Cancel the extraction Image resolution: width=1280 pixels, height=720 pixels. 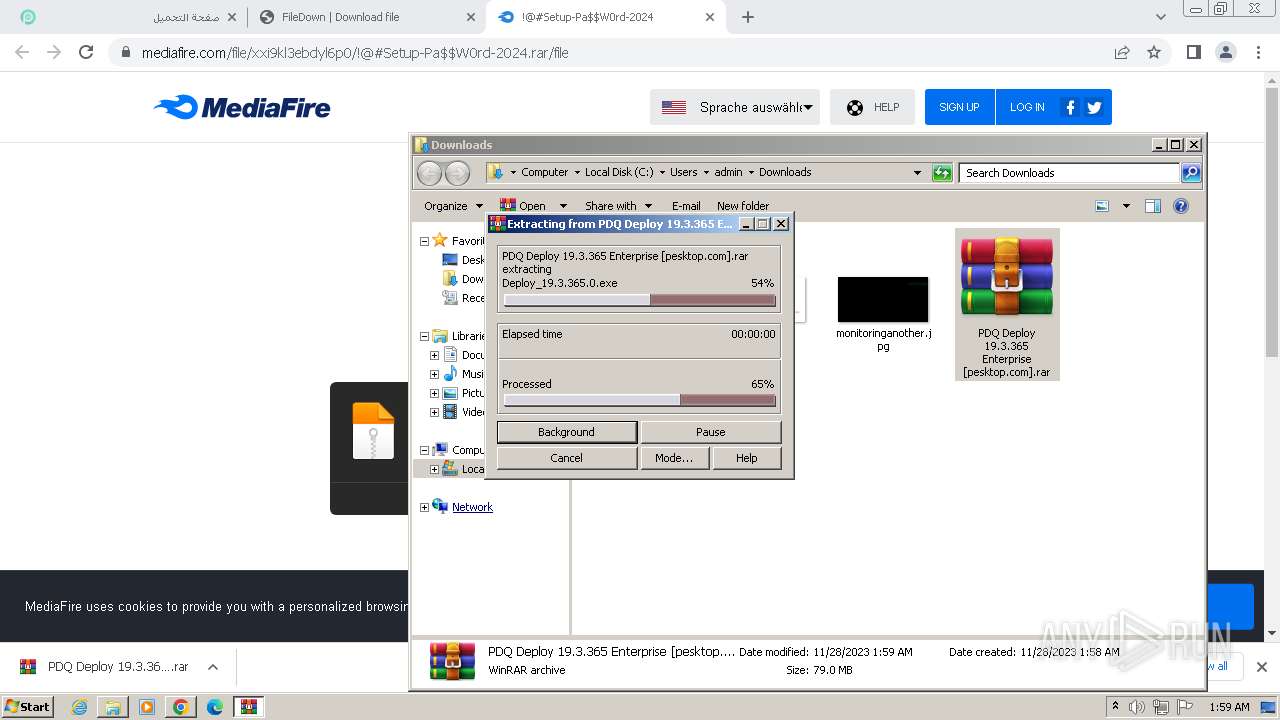(x=567, y=458)
